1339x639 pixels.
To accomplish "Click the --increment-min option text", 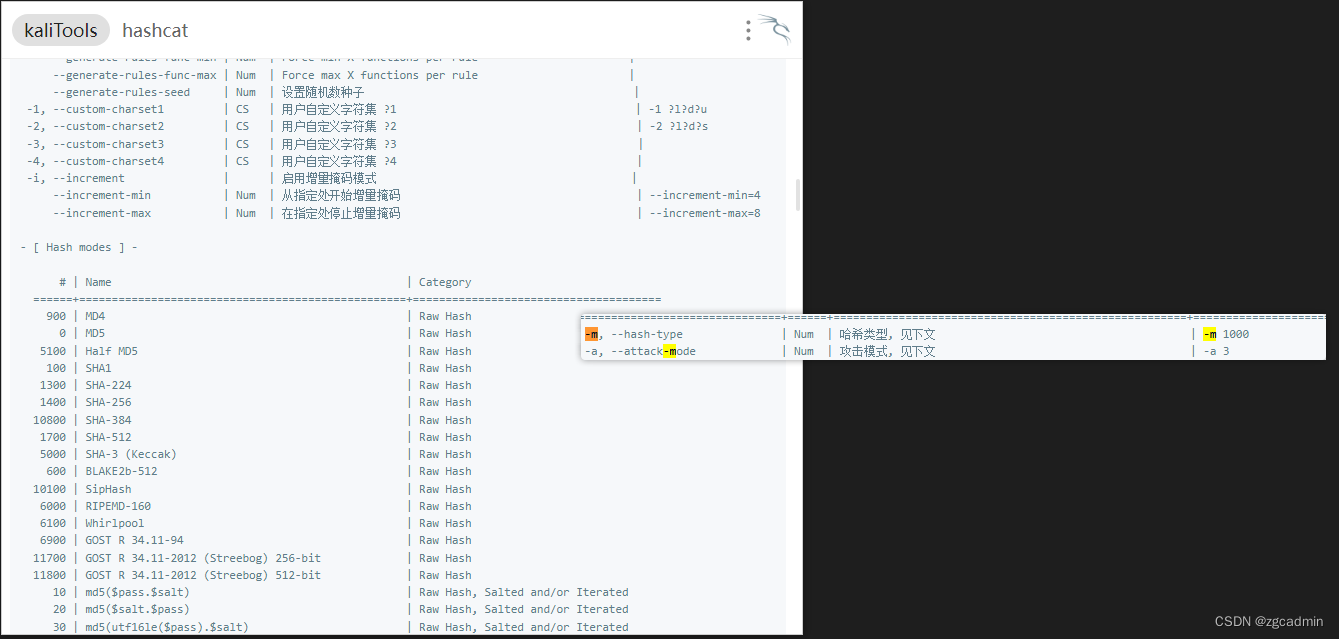I will pos(101,196).
